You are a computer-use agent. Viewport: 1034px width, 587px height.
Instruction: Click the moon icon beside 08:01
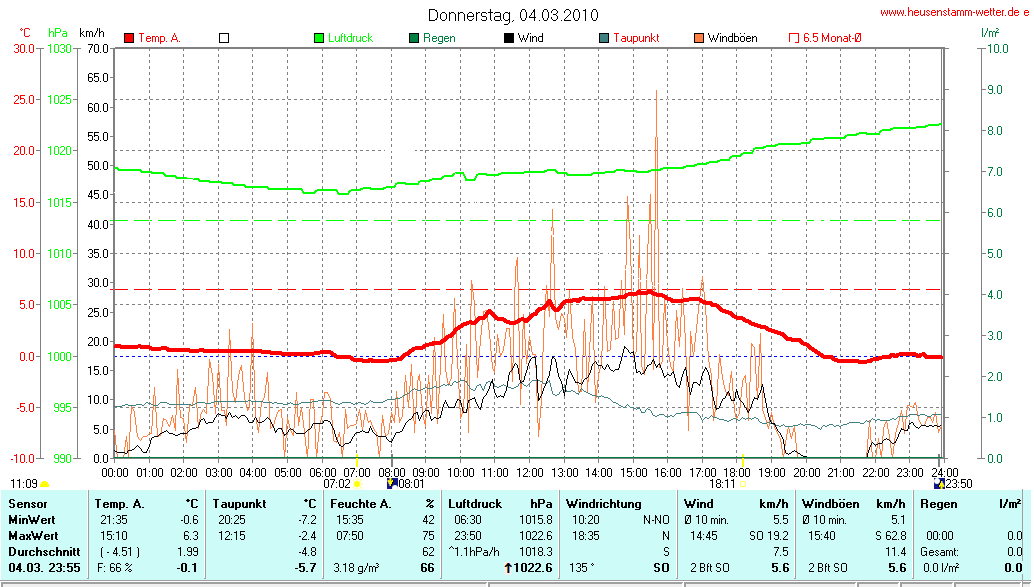(392, 482)
